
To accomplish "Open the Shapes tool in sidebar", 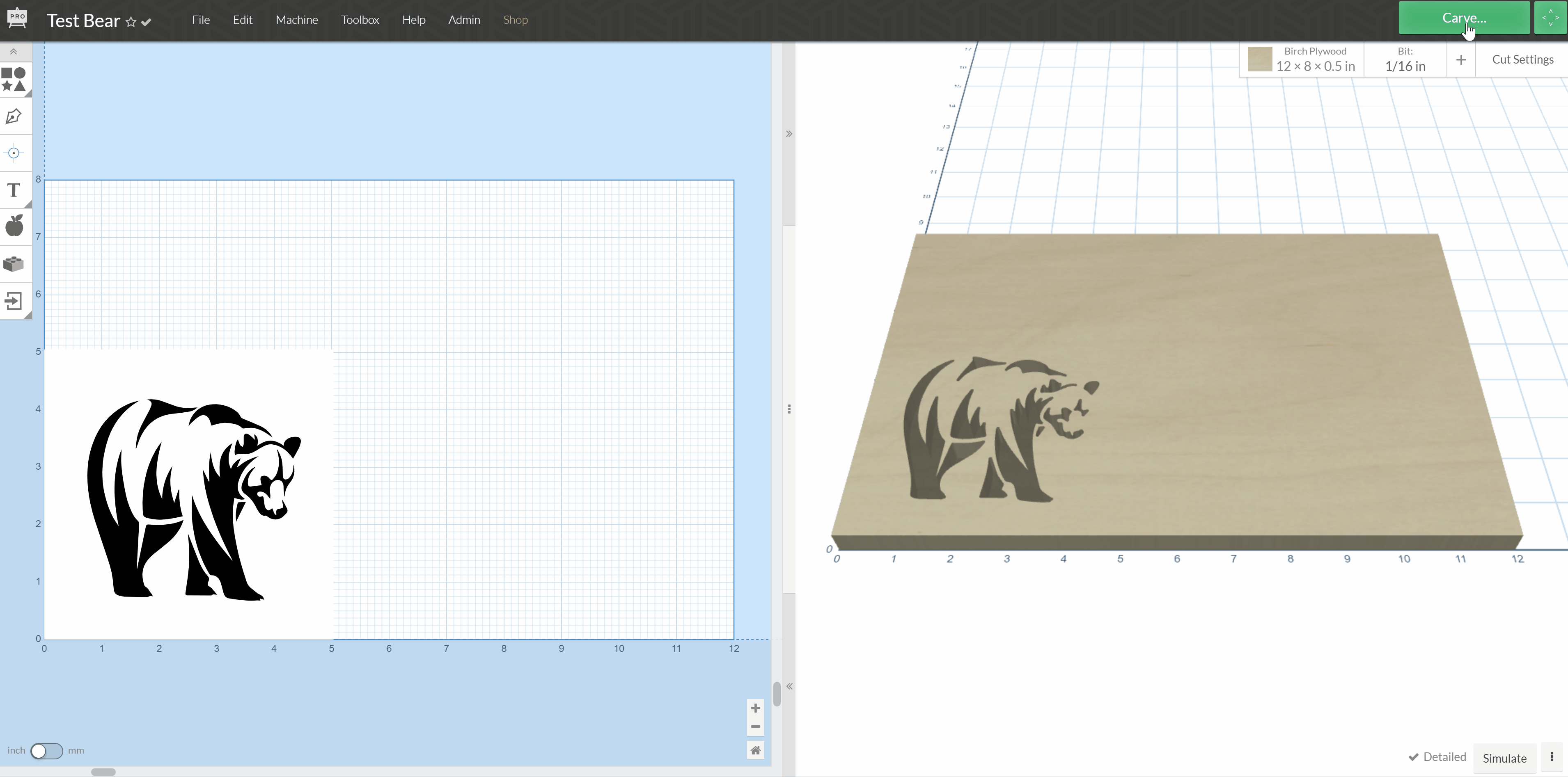I will click(x=14, y=79).
